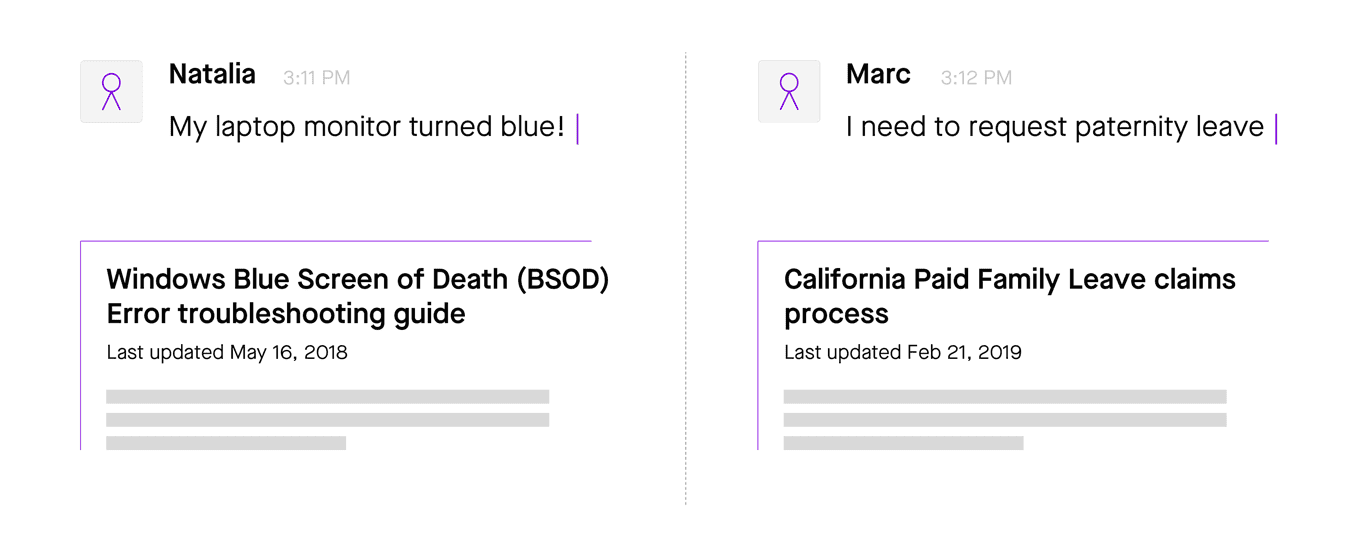The width and height of the screenshot is (1366, 540).
Task: Open the California Paid Family Leave claims title
Action: (1009, 296)
